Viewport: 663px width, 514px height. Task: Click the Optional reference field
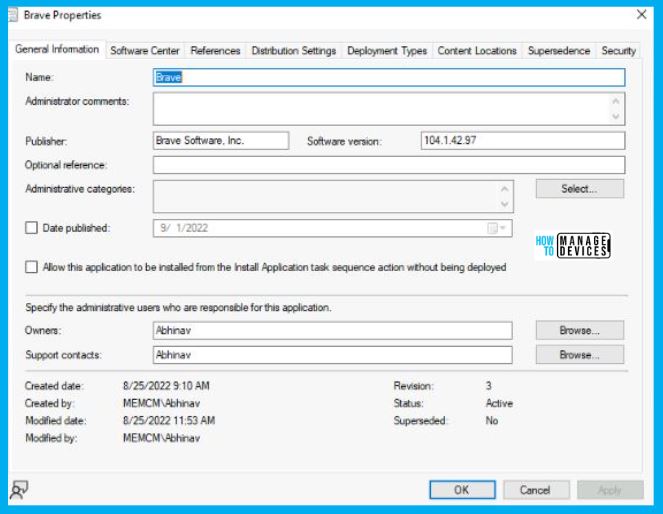coord(389,165)
